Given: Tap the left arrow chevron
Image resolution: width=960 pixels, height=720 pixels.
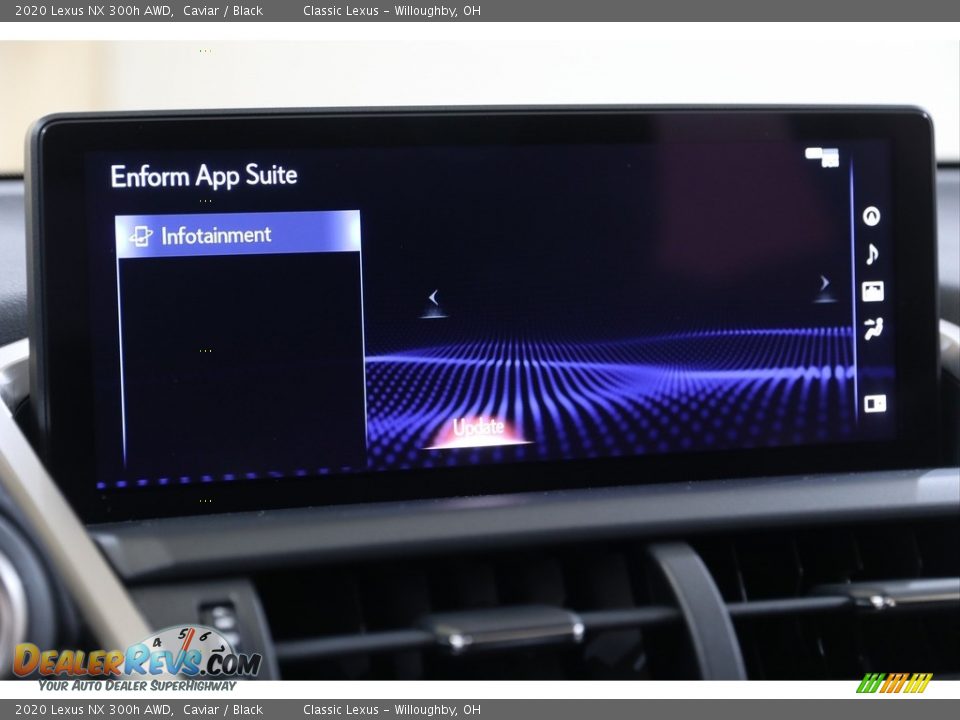Looking at the screenshot, I should pyautogui.click(x=433, y=298).
